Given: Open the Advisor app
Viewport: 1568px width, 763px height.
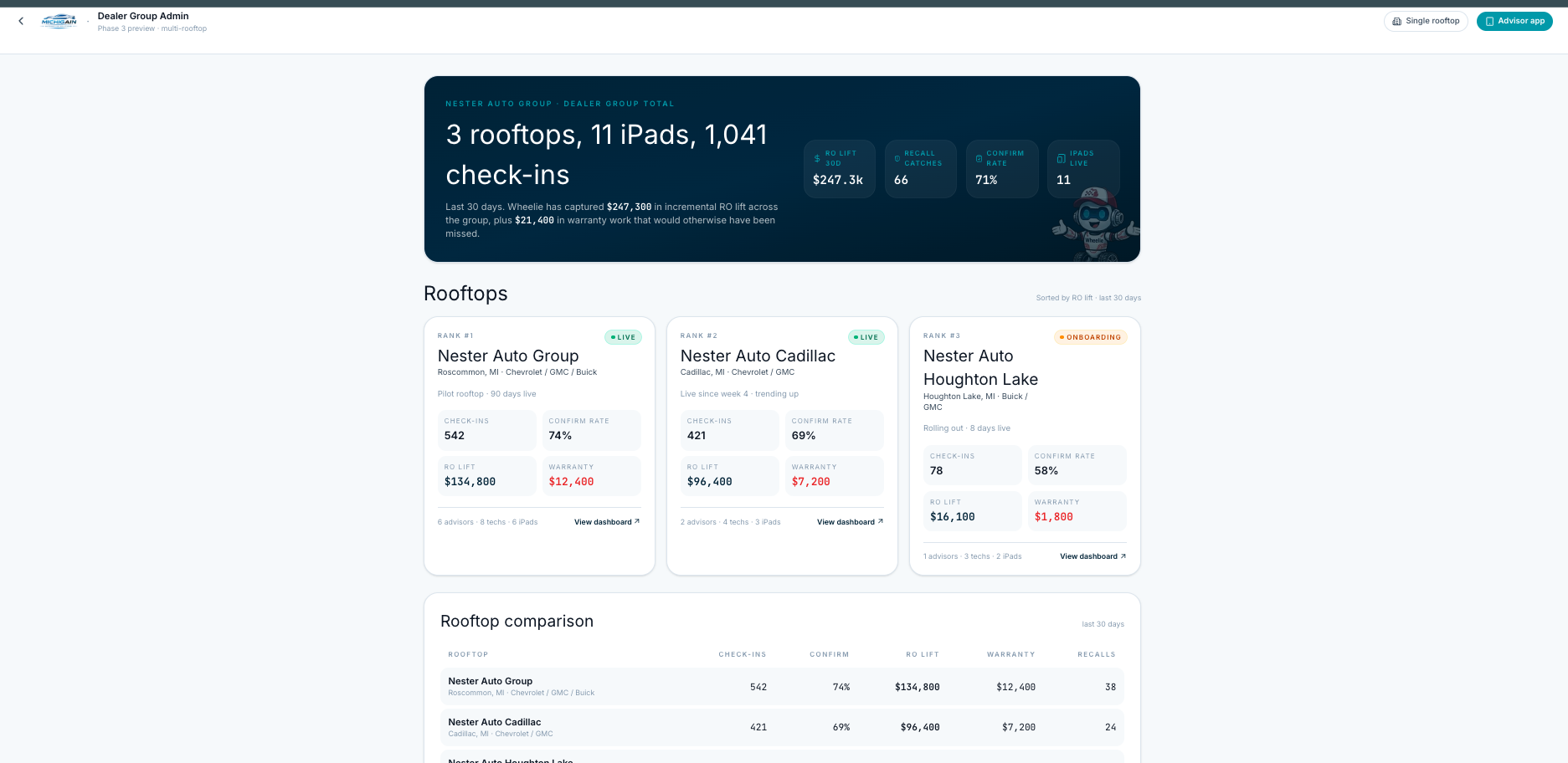Looking at the screenshot, I should click(1514, 21).
